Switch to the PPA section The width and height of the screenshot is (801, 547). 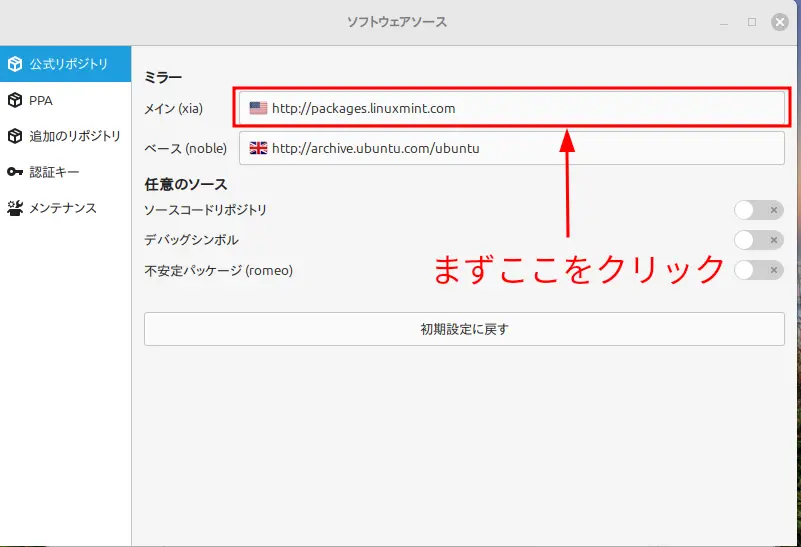[65, 100]
